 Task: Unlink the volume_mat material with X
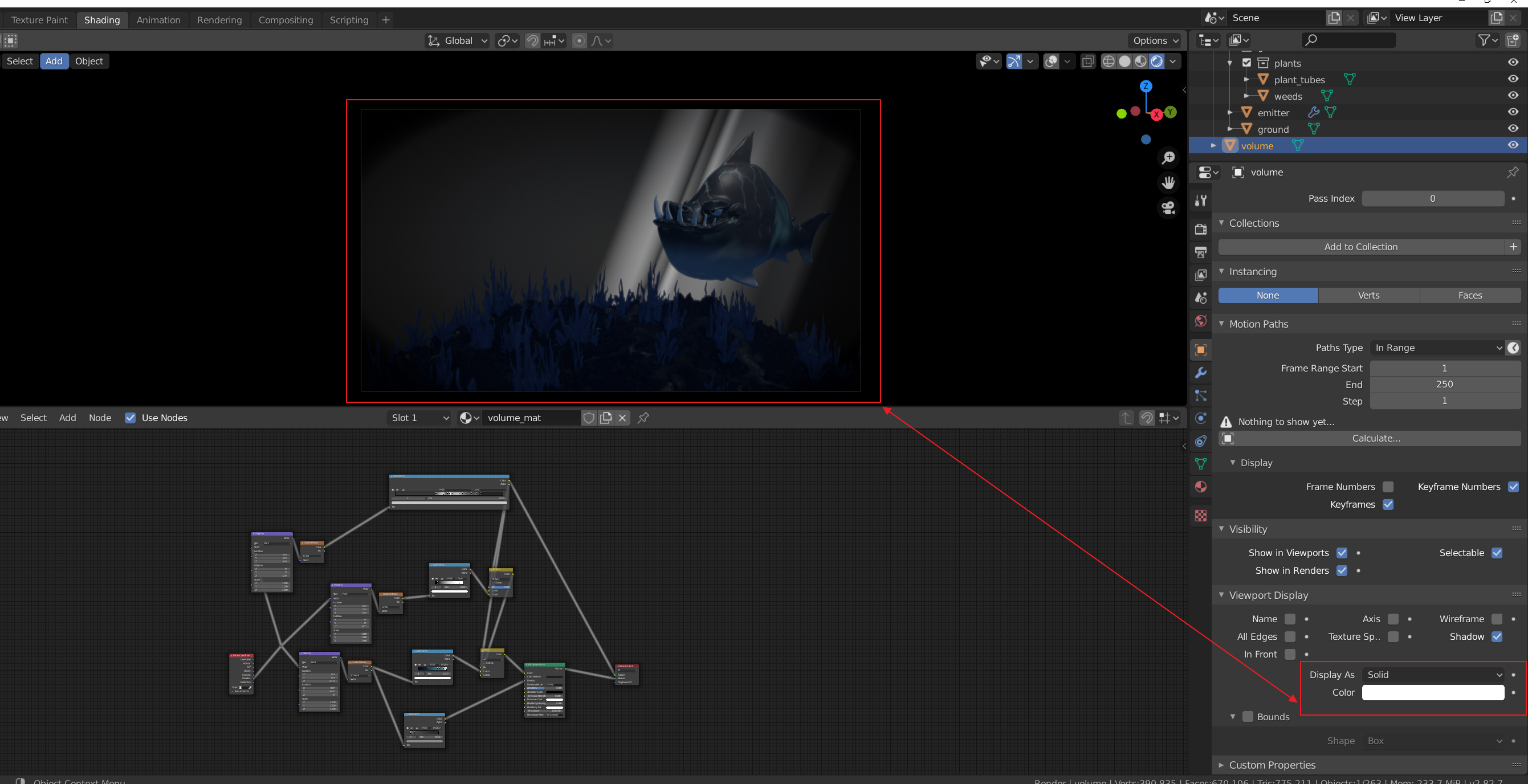[622, 418]
